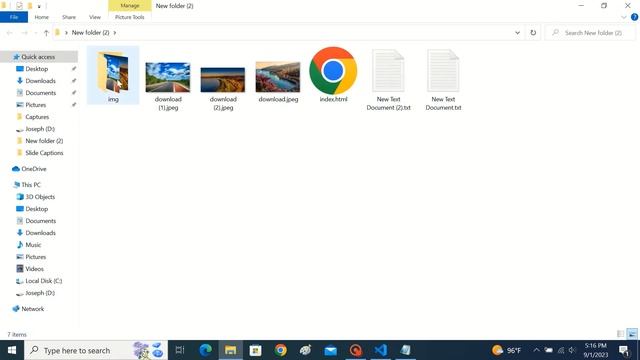Open pinned Desktop under Quick access
Screen dimensions: 640x360
tap(37, 69)
